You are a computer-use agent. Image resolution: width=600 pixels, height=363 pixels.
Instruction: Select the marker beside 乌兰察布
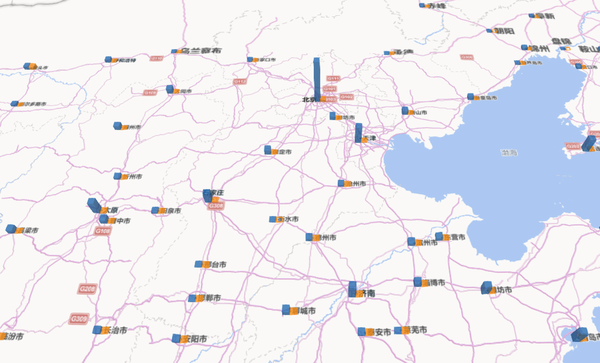coord(176,51)
